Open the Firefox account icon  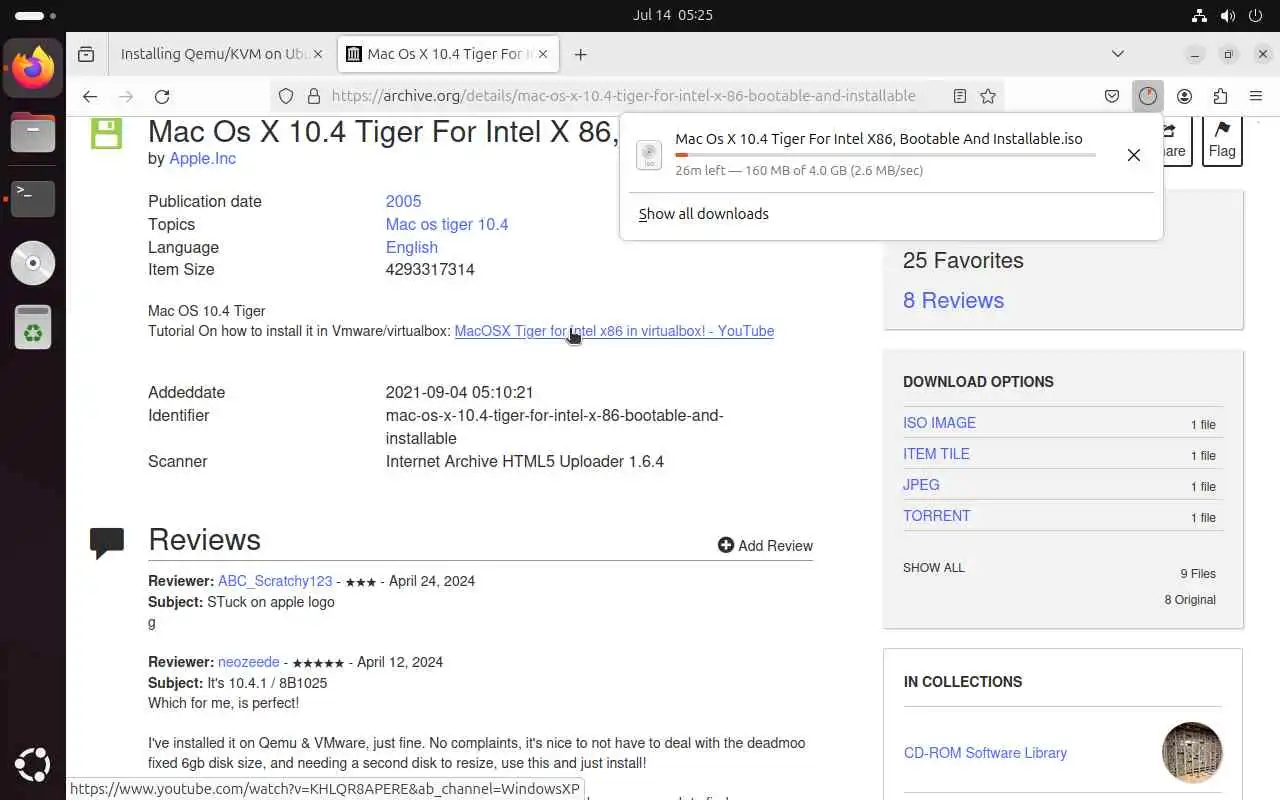1184,96
